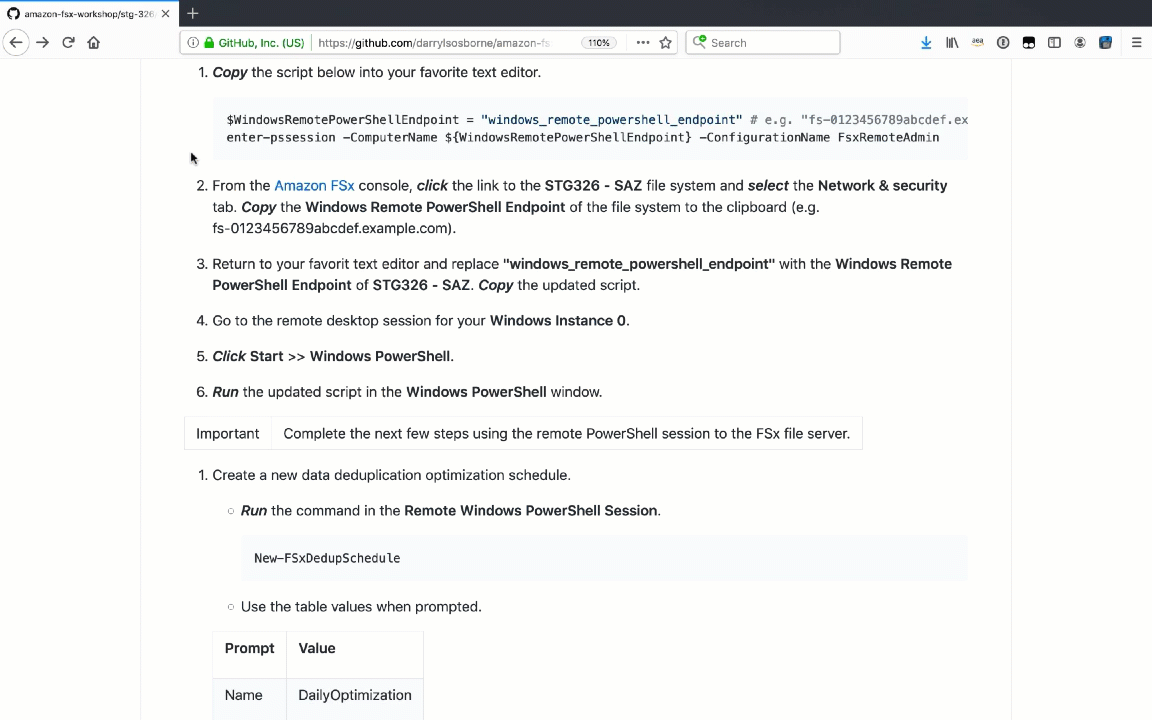Click 'Remote Windows PowerShell Session' bold text
This screenshot has height=720, width=1152.
[x=530, y=511]
